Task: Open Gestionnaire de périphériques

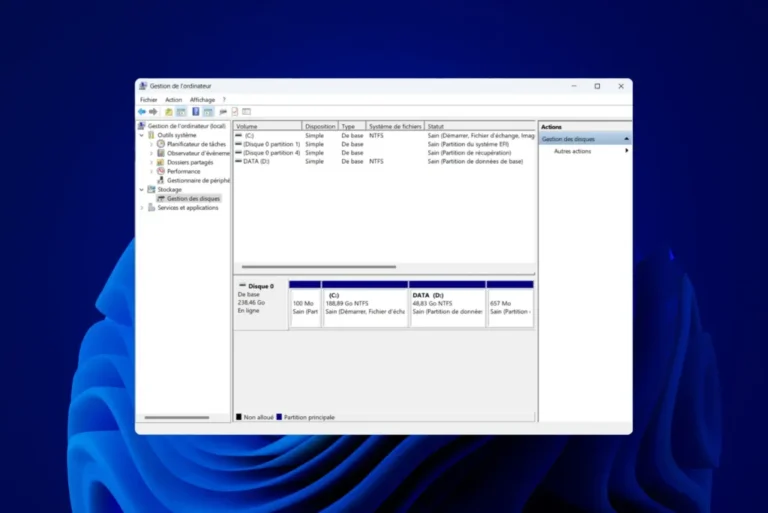Action: coord(198,180)
